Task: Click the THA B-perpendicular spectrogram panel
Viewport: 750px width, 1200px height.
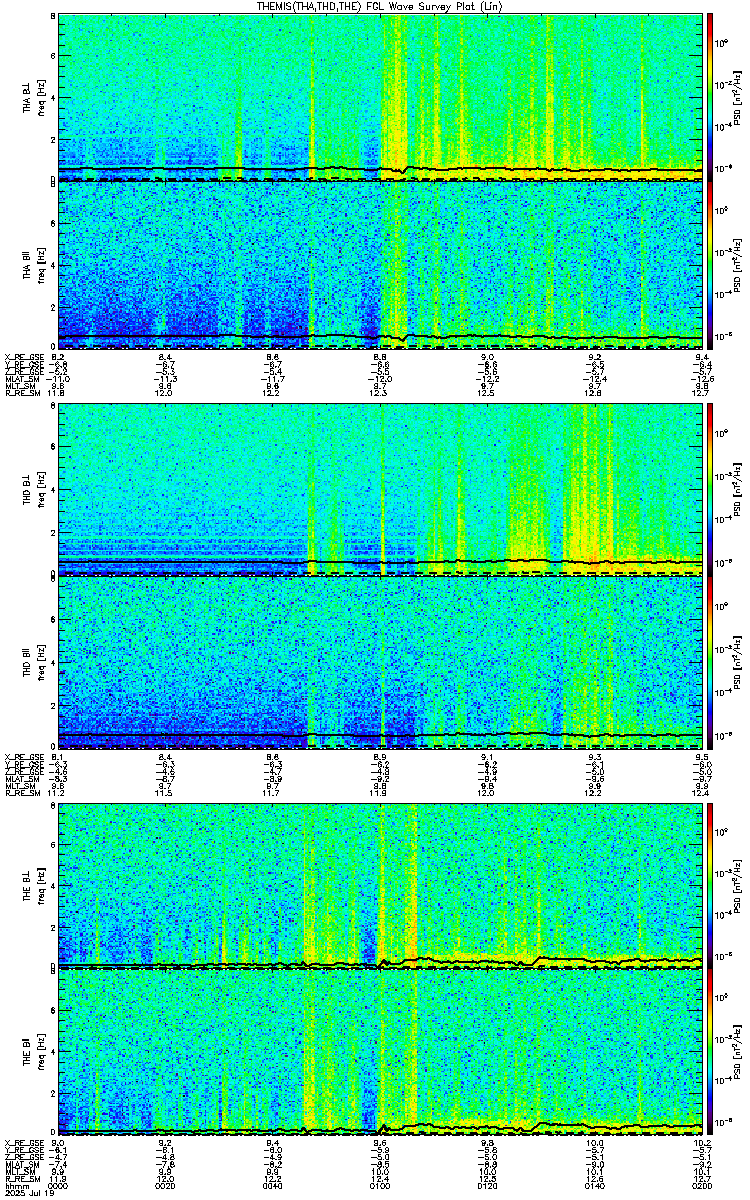Action: tap(381, 97)
